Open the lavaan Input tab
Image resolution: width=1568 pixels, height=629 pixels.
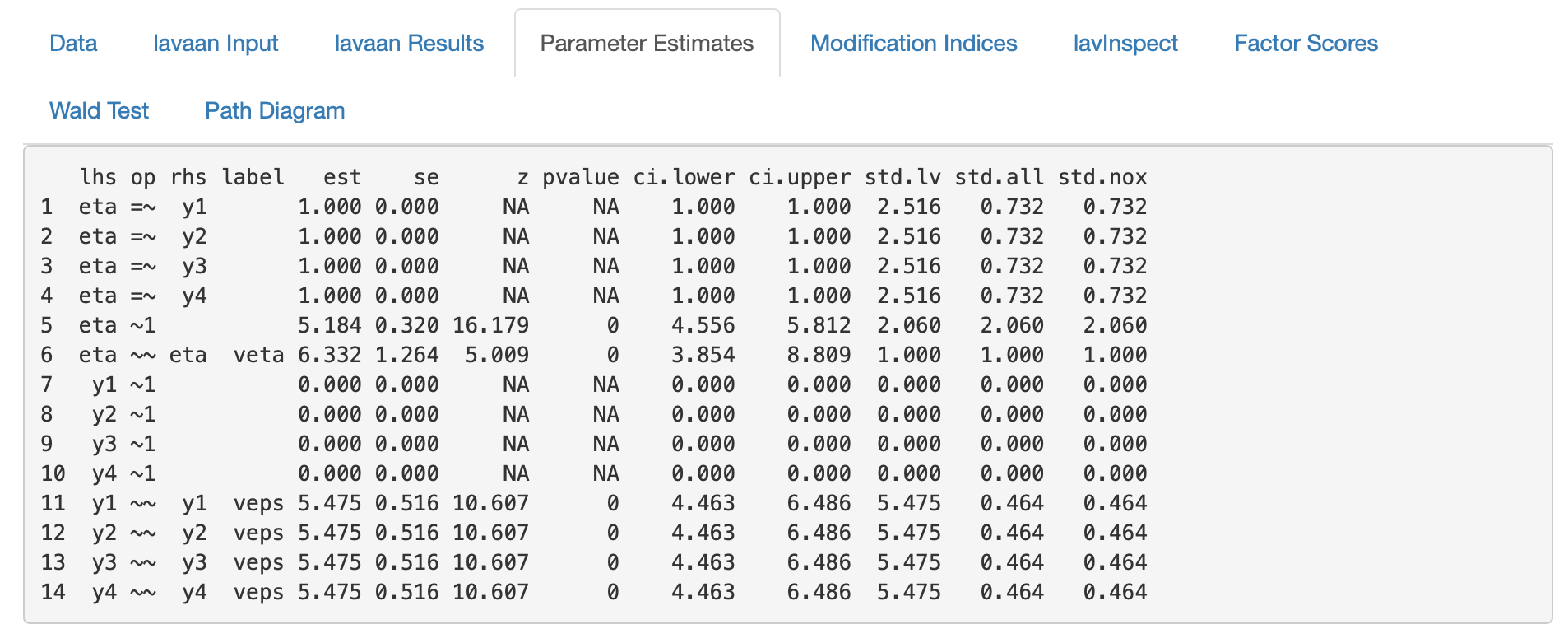(x=215, y=43)
